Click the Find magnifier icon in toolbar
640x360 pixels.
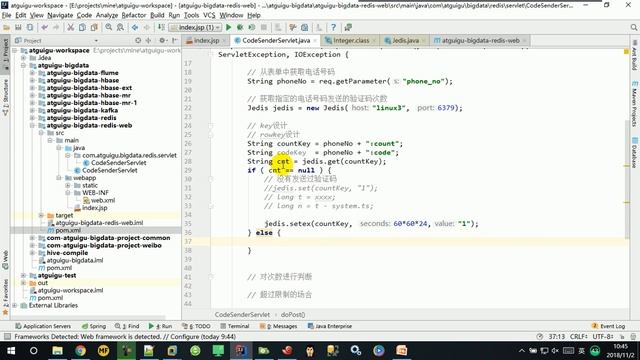[109, 27]
